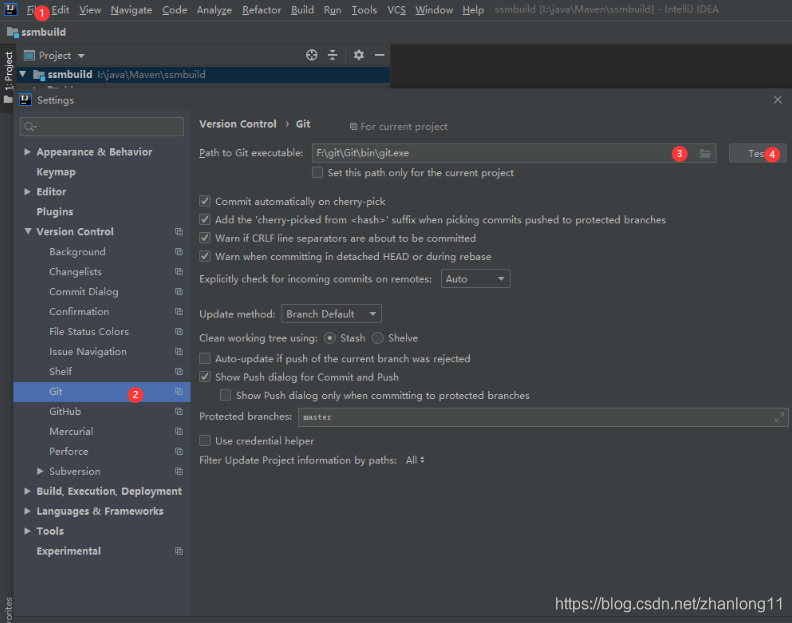This screenshot has height=623, width=792.
Task: Click per-project icon next to Issue Navigation
Action: [x=179, y=352]
